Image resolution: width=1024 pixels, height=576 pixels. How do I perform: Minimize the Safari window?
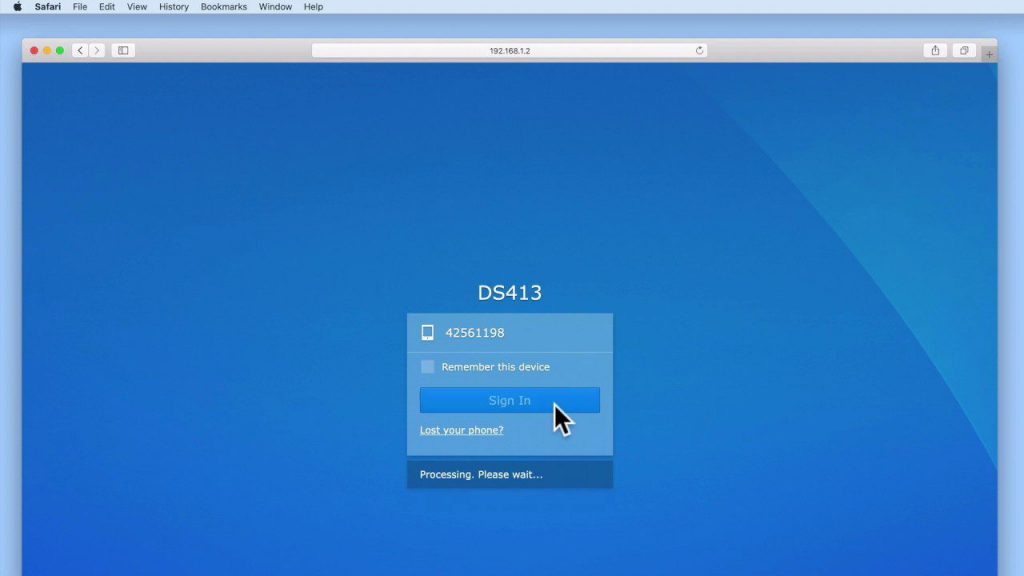[47, 50]
